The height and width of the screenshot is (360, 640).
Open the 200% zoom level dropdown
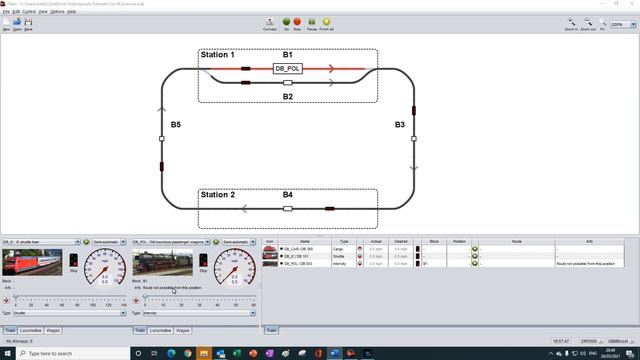[x=633, y=24]
